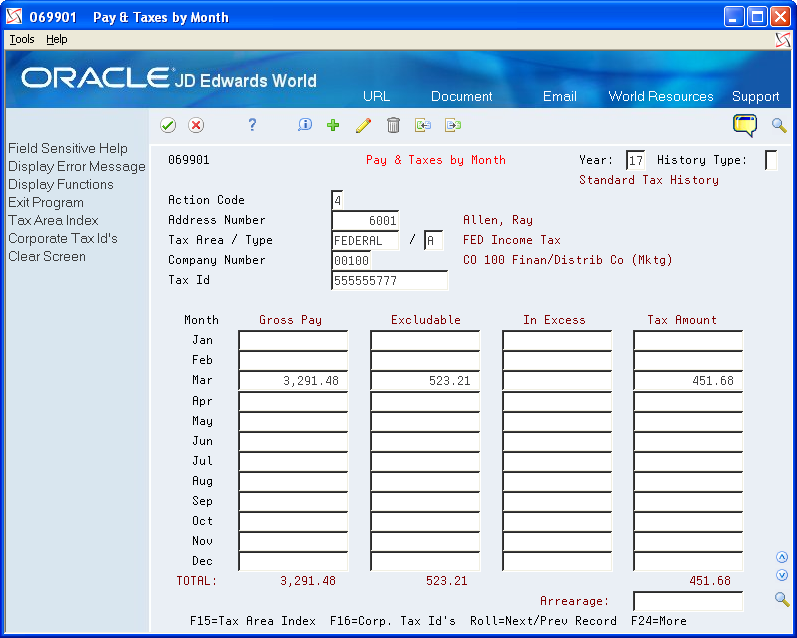This screenshot has height=638, width=797.
Task: Click the roll up arrow icon
Action: tap(782, 557)
